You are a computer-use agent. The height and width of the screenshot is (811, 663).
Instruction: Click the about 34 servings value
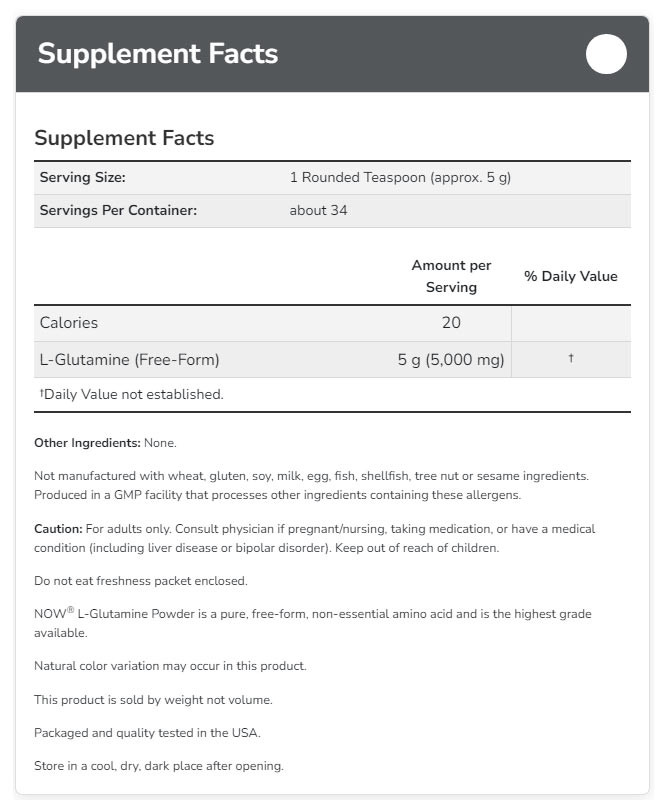pyautogui.click(x=318, y=211)
